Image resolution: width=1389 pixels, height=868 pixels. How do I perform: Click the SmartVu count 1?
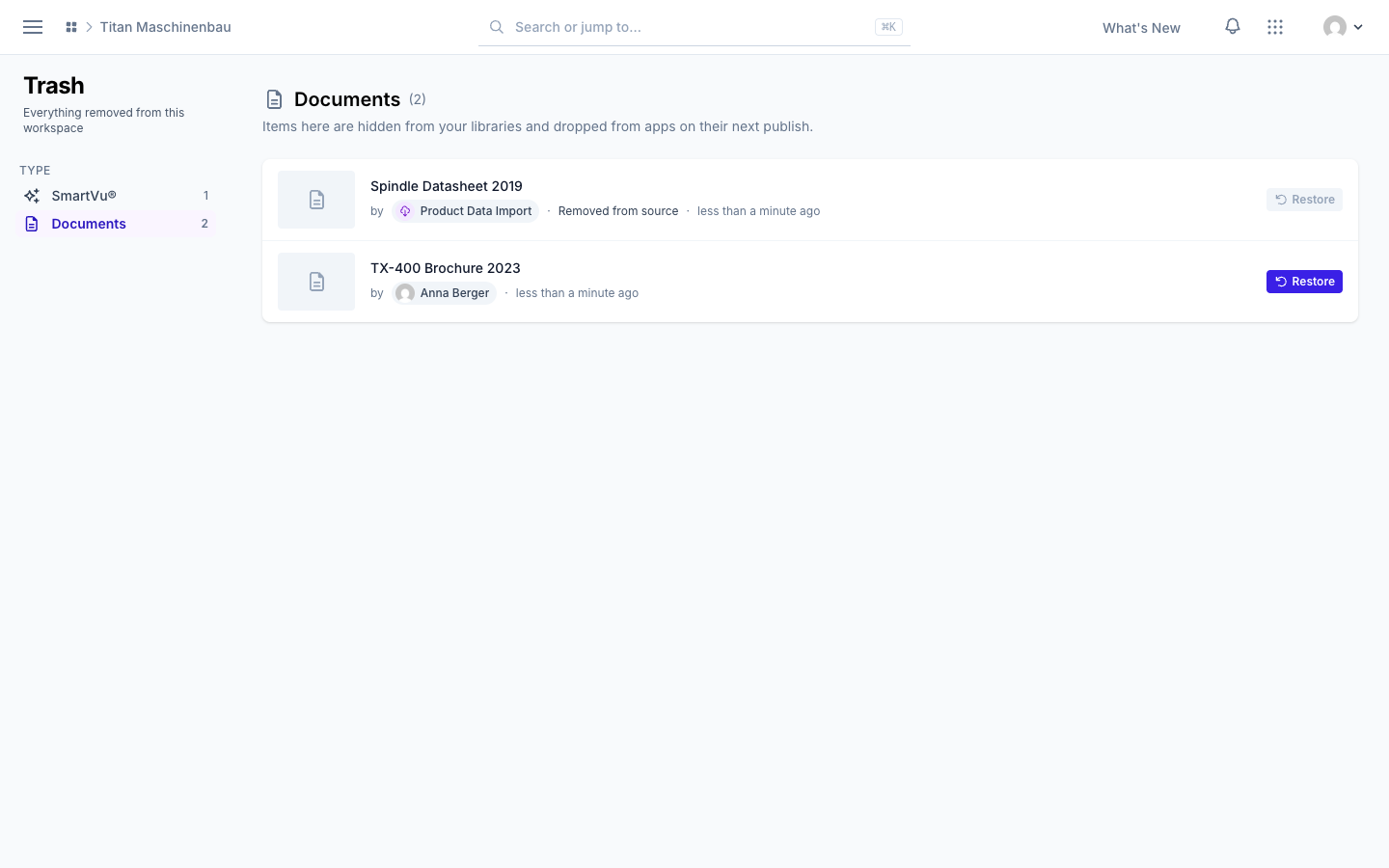click(x=205, y=196)
